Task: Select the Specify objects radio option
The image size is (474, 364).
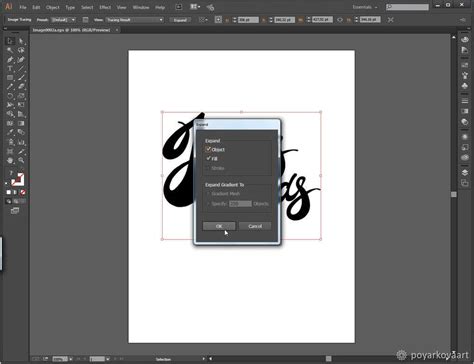Action: [x=208, y=203]
